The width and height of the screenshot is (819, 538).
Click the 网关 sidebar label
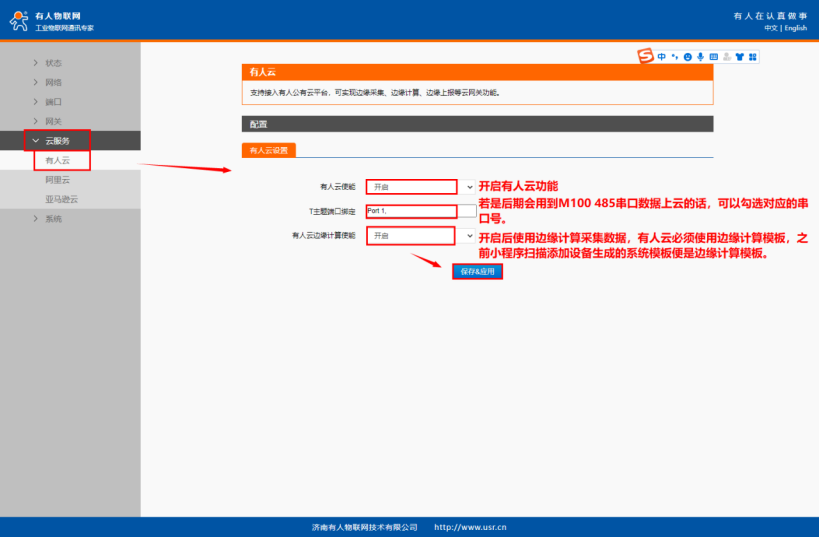pos(53,121)
